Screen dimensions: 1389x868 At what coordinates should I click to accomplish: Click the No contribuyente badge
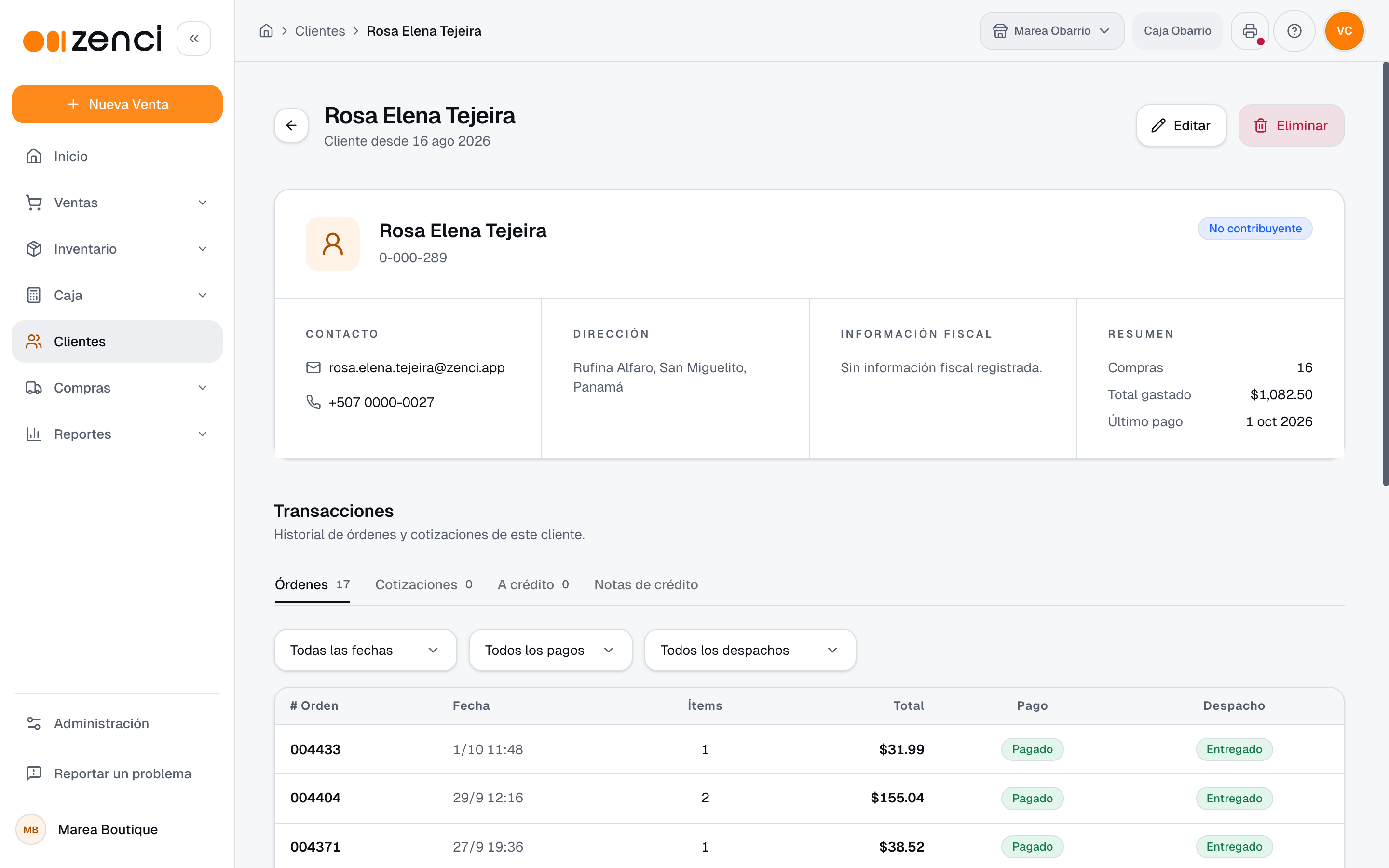(x=1255, y=229)
